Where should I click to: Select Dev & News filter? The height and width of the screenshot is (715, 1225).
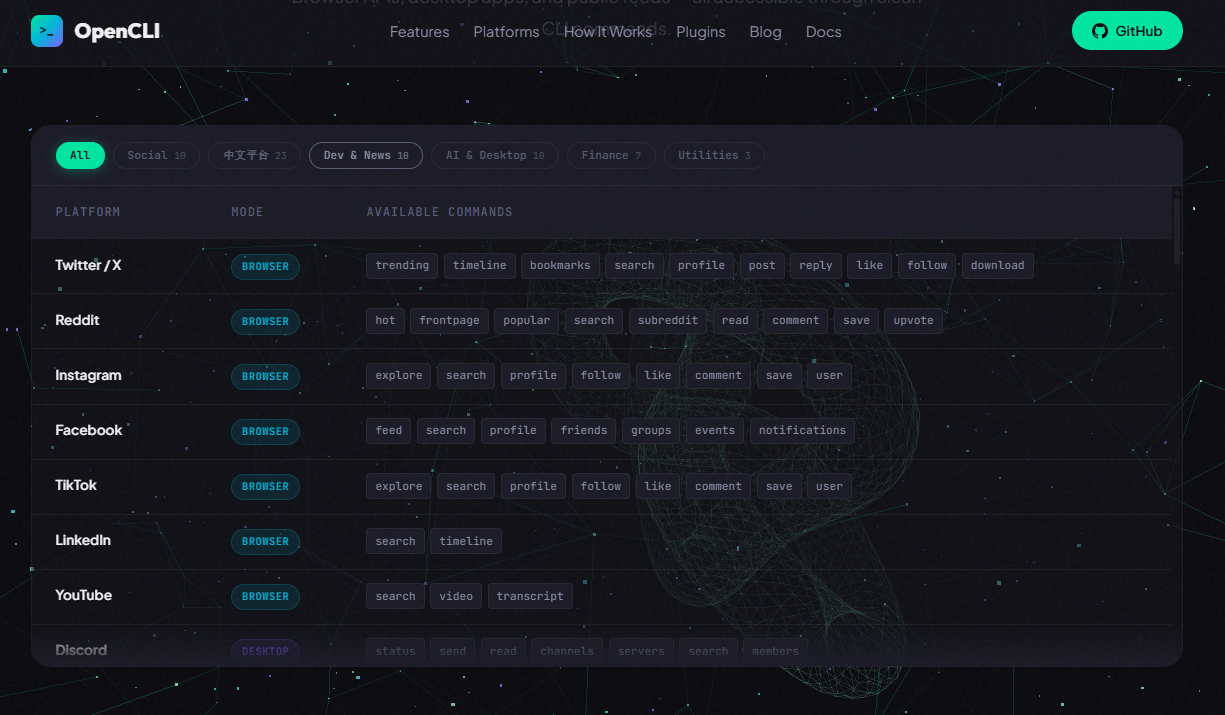(x=366, y=155)
